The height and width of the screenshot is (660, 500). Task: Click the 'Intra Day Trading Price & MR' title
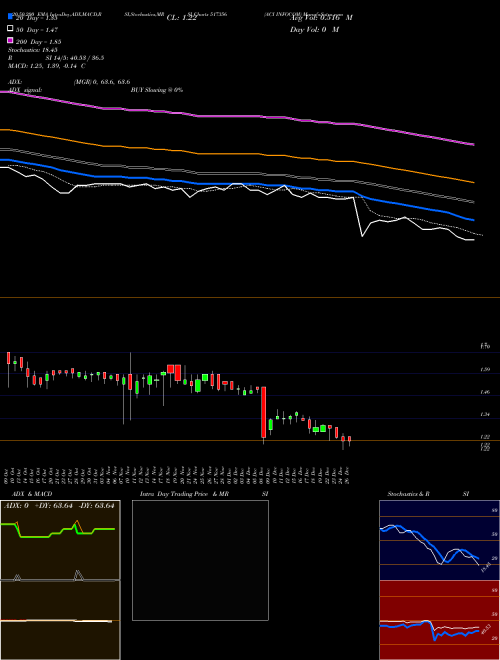[184, 494]
